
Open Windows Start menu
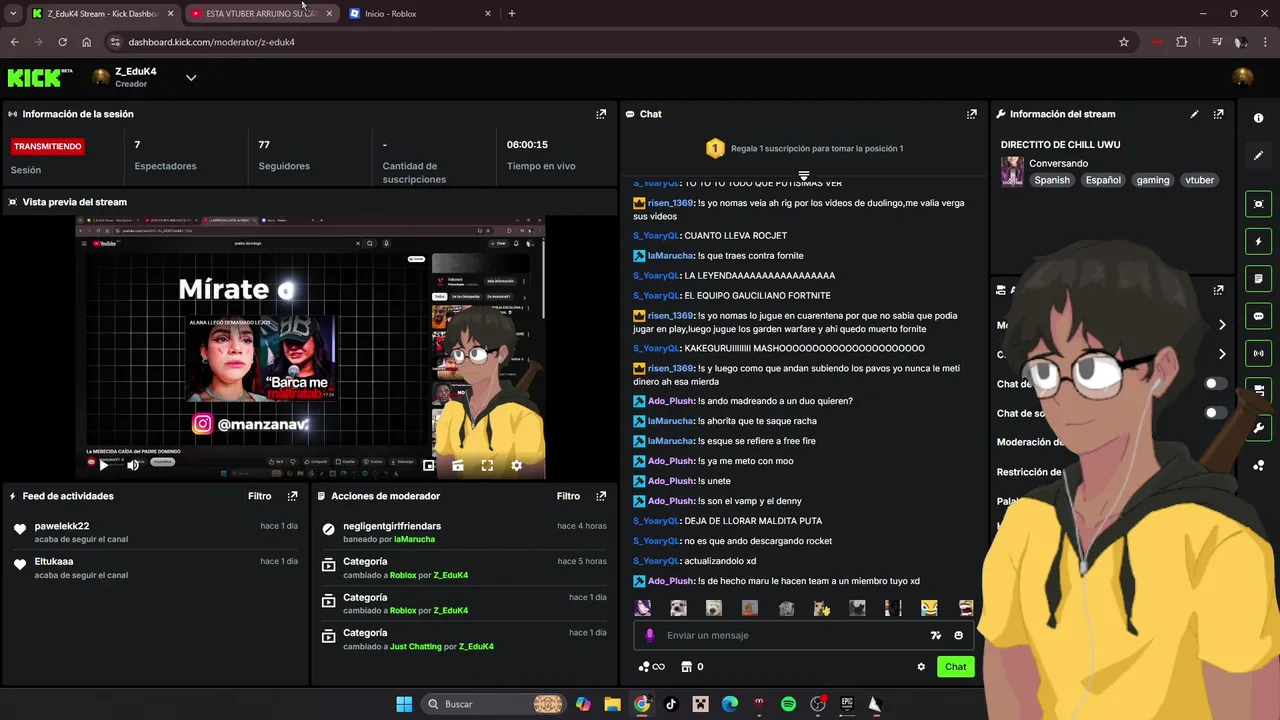pyautogui.click(x=404, y=704)
